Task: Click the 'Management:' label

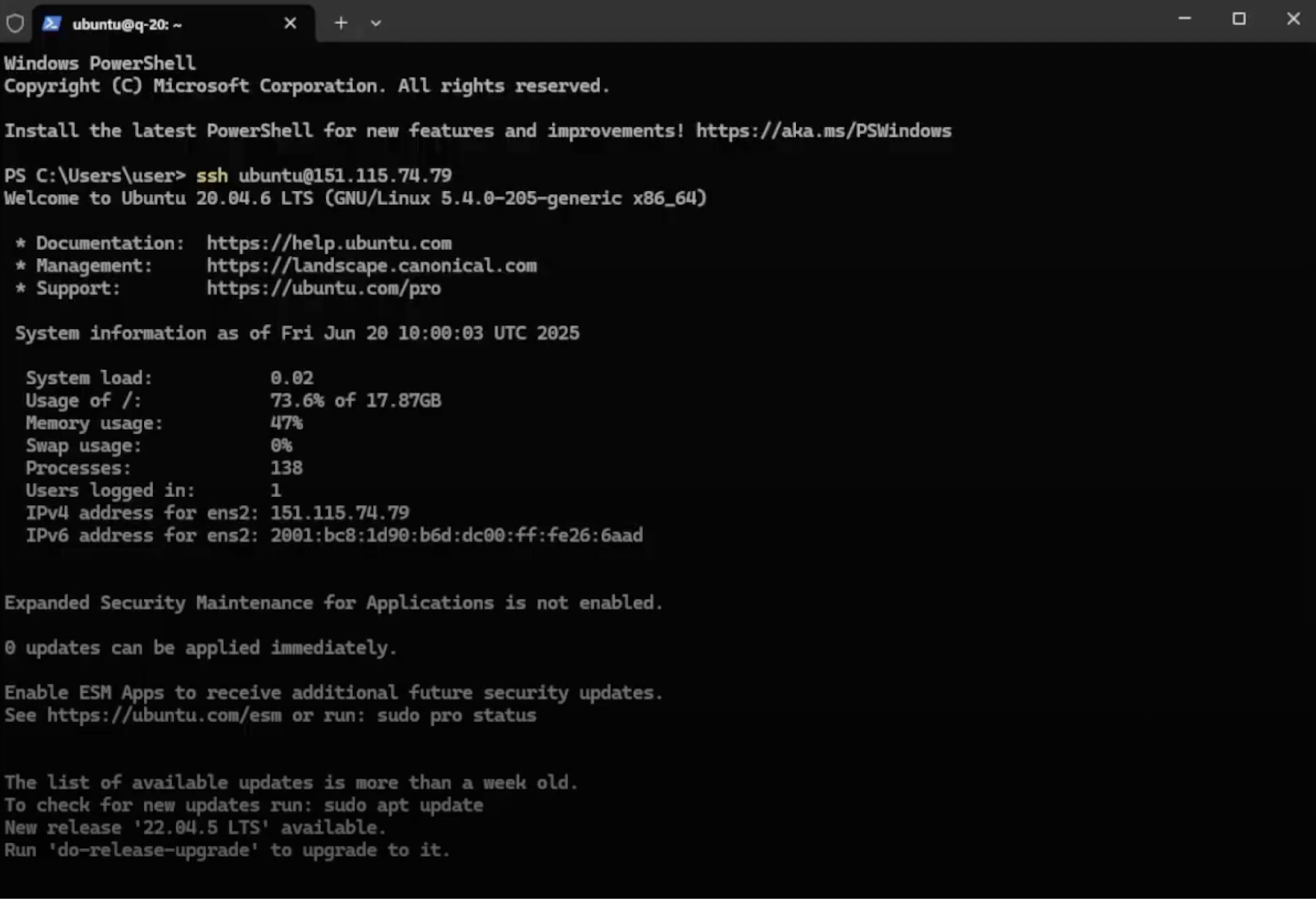Action: point(95,266)
